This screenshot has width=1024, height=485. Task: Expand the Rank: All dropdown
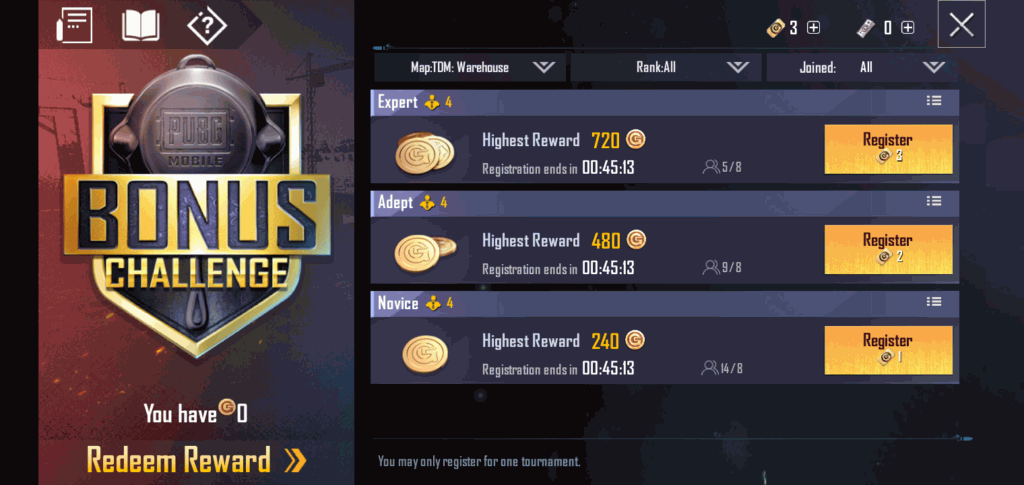[x=665, y=67]
